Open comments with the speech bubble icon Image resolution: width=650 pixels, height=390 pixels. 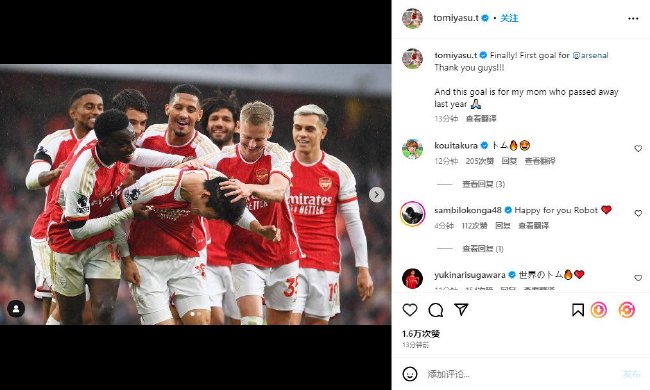click(436, 310)
